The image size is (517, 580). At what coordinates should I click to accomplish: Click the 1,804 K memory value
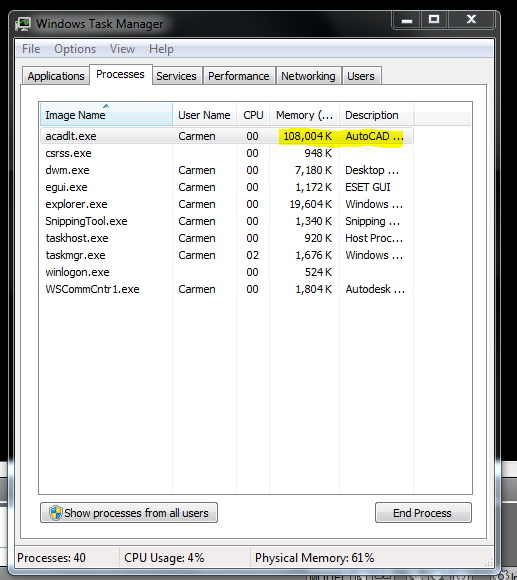[314, 289]
